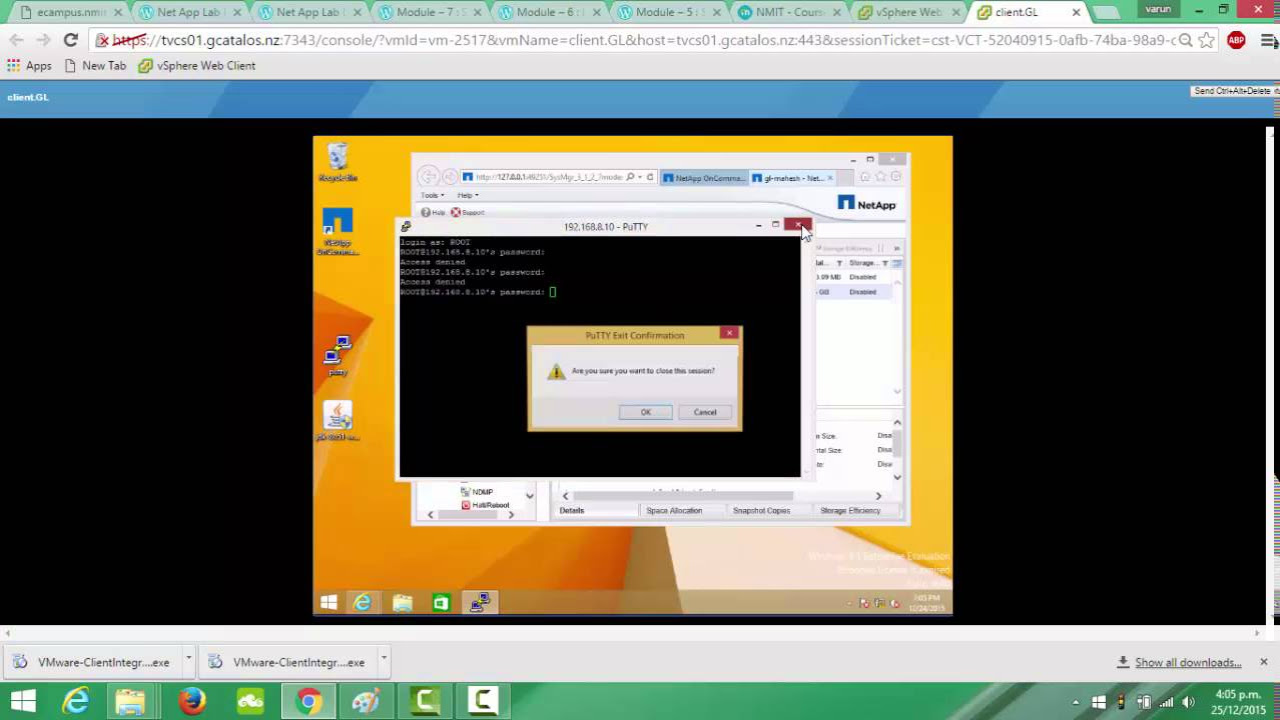Viewport: 1280px width, 720px height.
Task: Open the vSphere Web Client bookmark
Action: coord(197,66)
